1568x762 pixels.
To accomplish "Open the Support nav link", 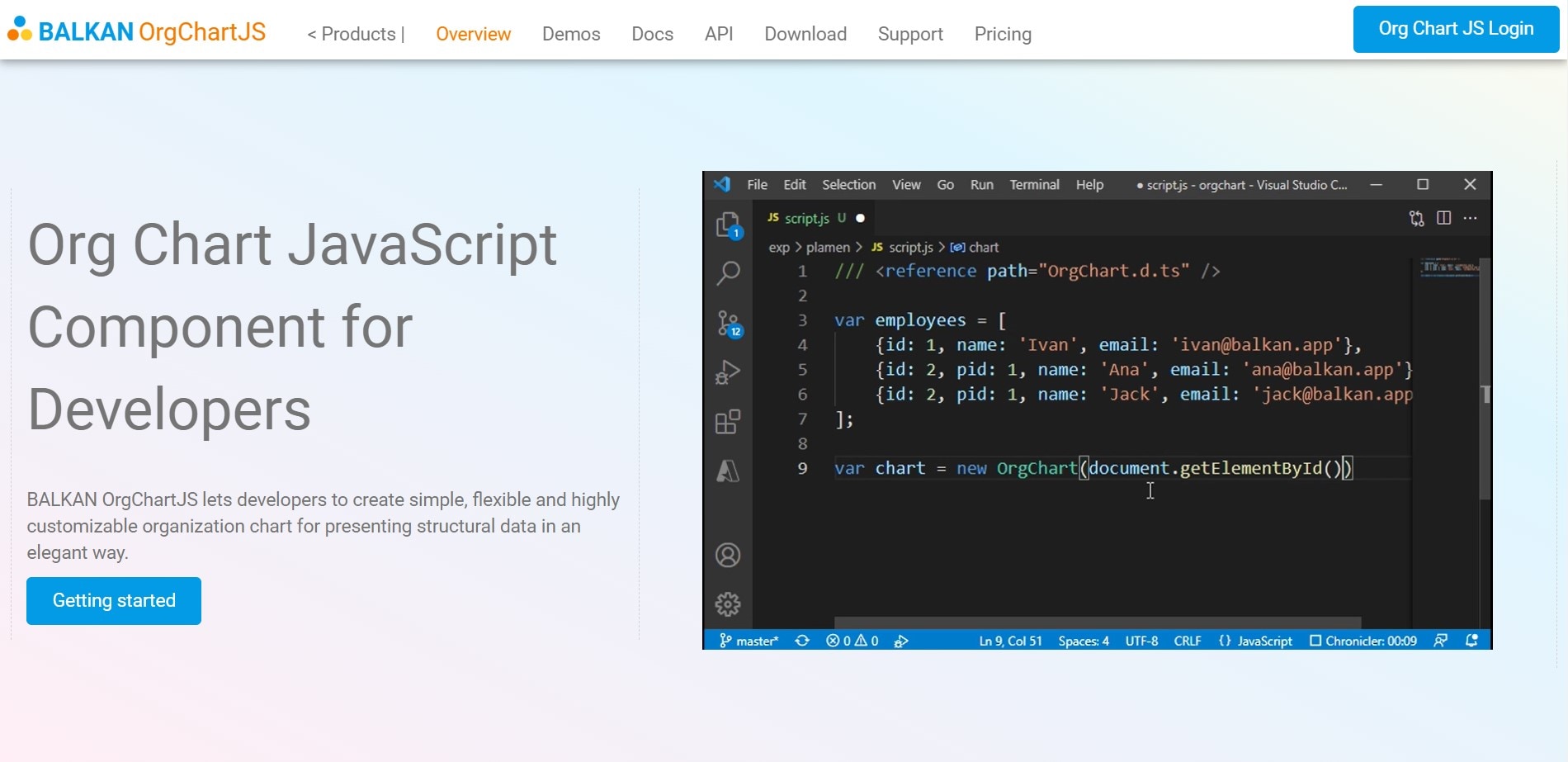I will tap(910, 34).
